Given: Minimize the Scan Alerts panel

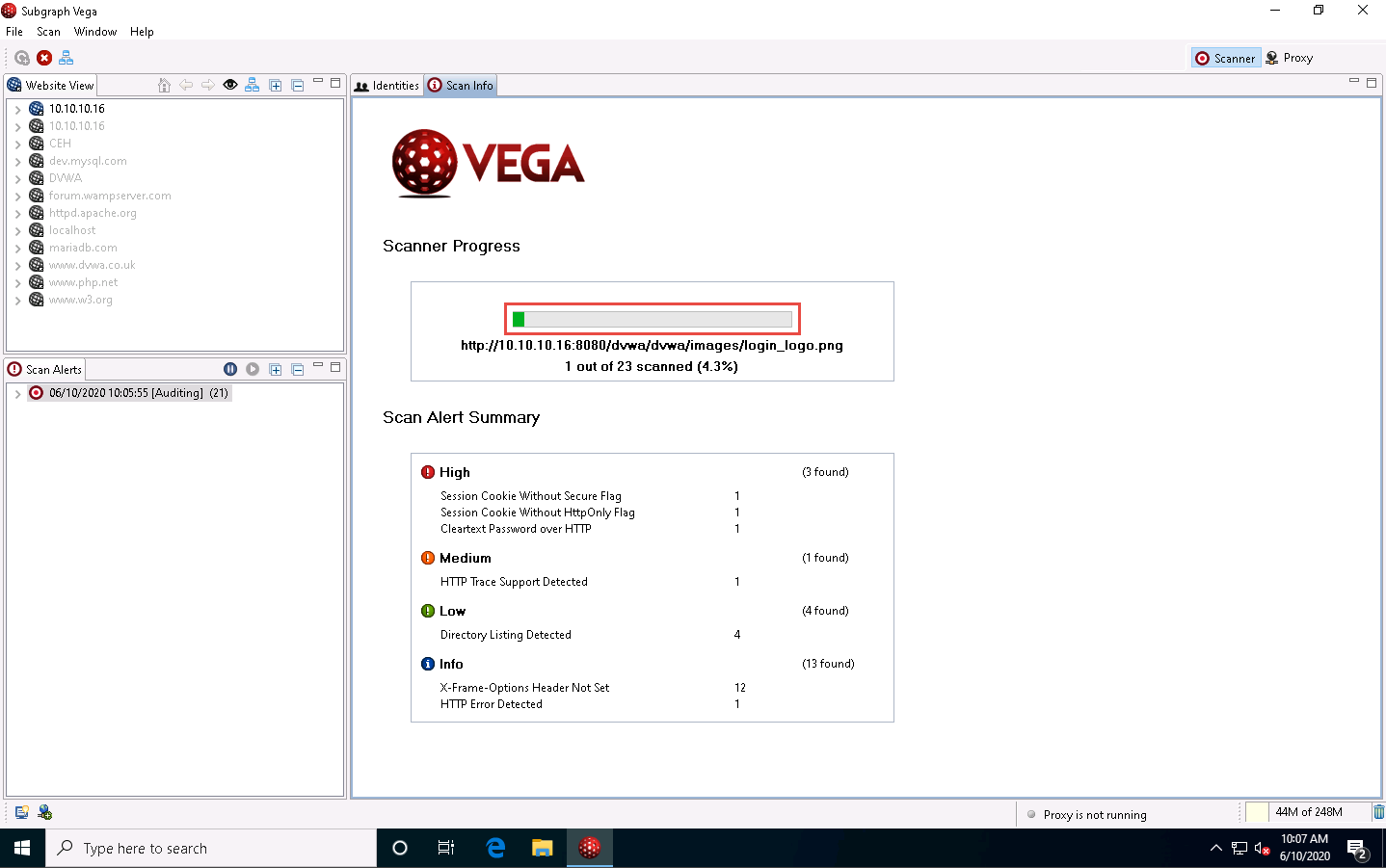Looking at the screenshot, I should pos(318,367).
